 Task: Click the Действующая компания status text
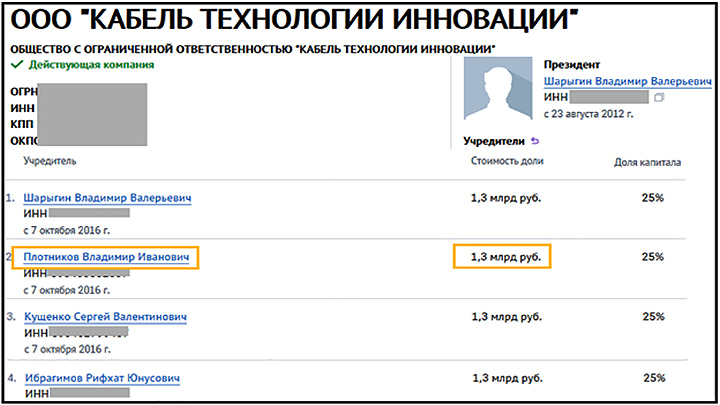click(x=91, y=64)
